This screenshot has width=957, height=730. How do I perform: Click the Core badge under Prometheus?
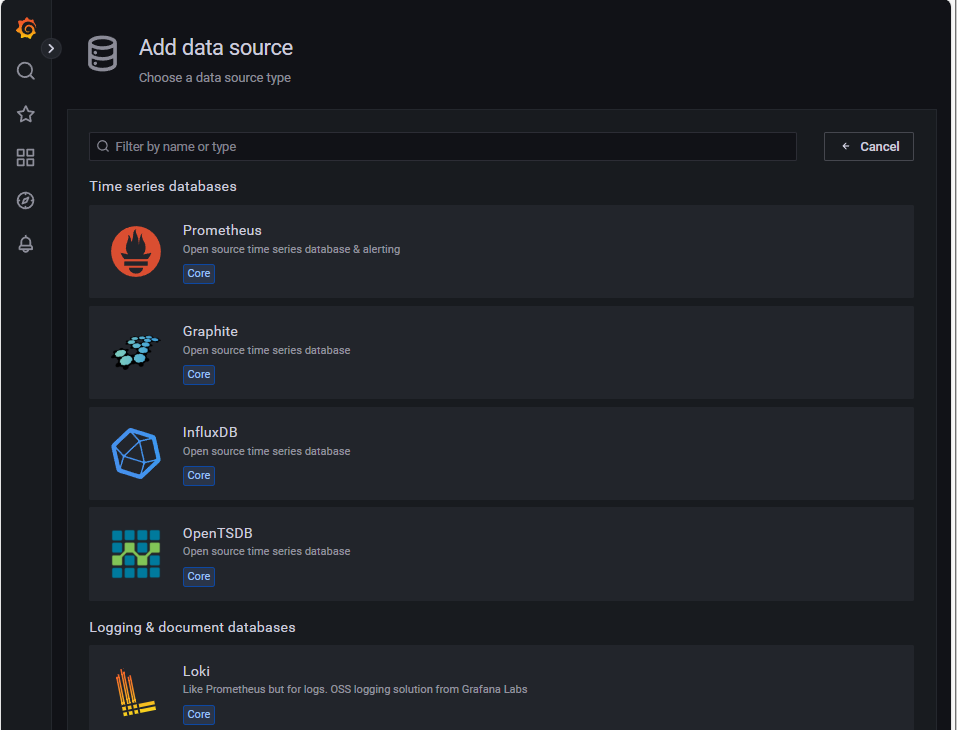point(199,273)
